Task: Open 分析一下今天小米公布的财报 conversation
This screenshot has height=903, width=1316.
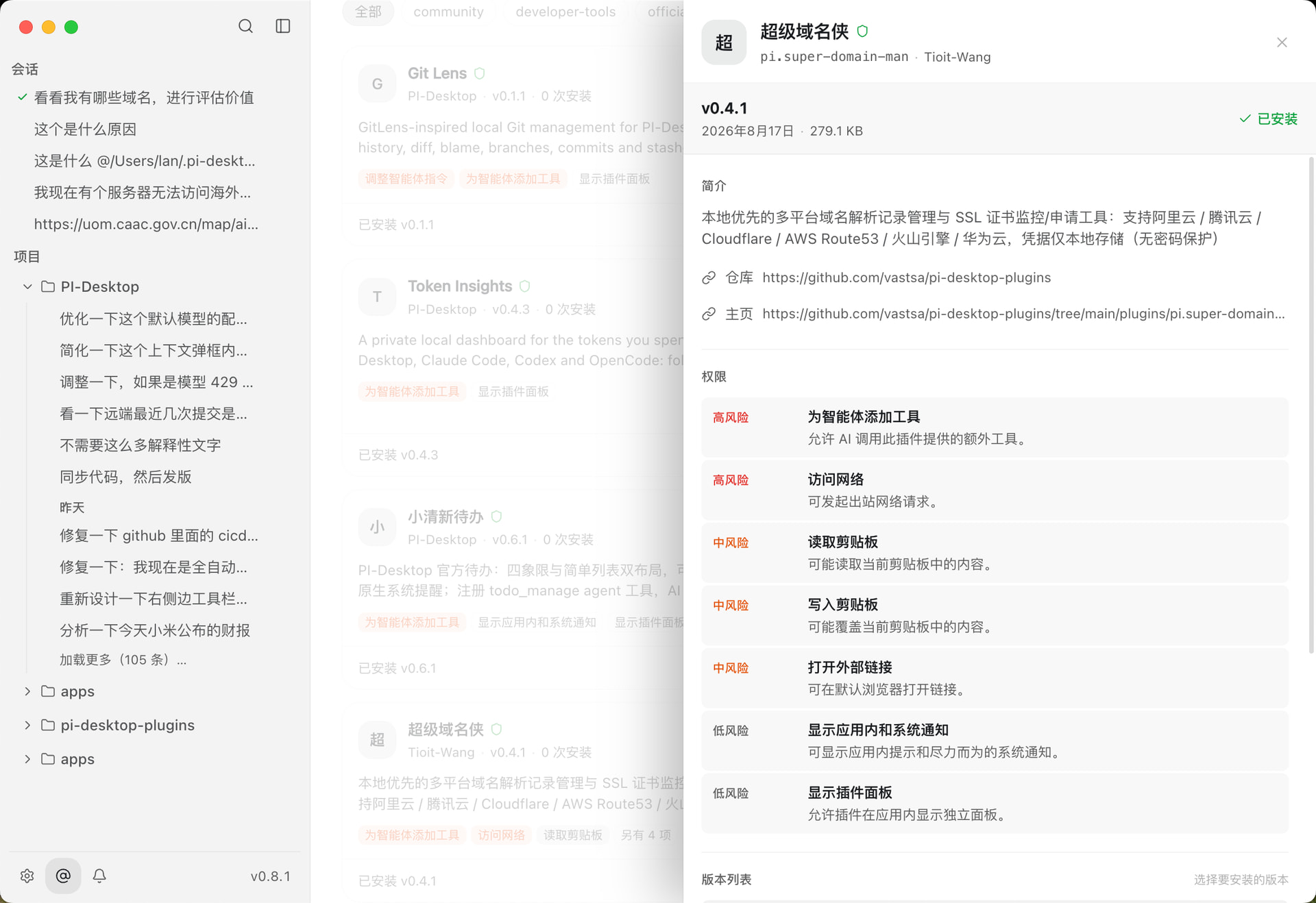Action: (x=155, y=630)
